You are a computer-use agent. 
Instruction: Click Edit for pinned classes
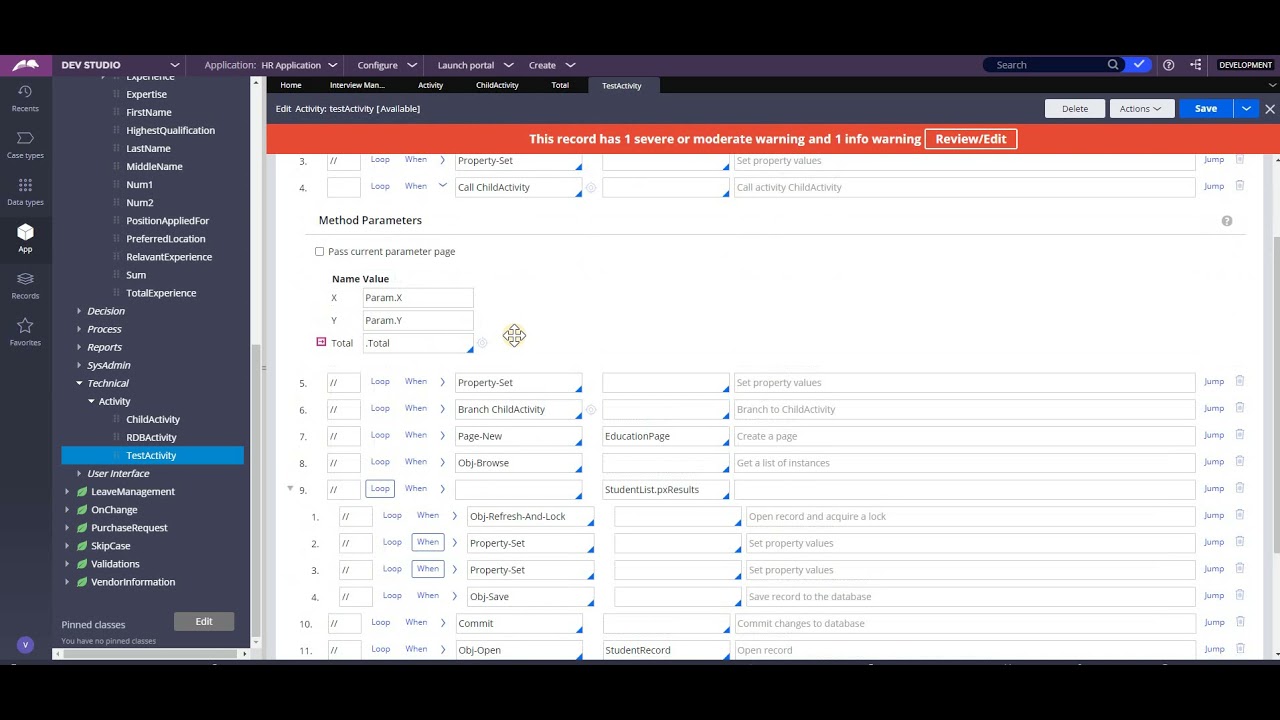pyautogui.click(x=204, y=621)
